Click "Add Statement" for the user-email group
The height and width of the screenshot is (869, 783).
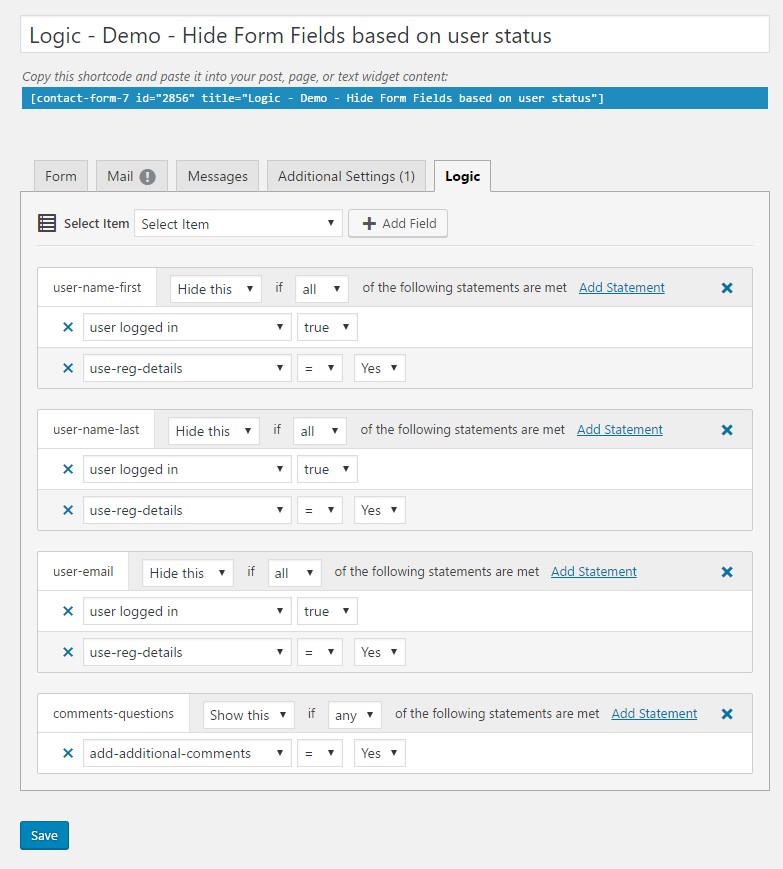[x=593, y=571]
